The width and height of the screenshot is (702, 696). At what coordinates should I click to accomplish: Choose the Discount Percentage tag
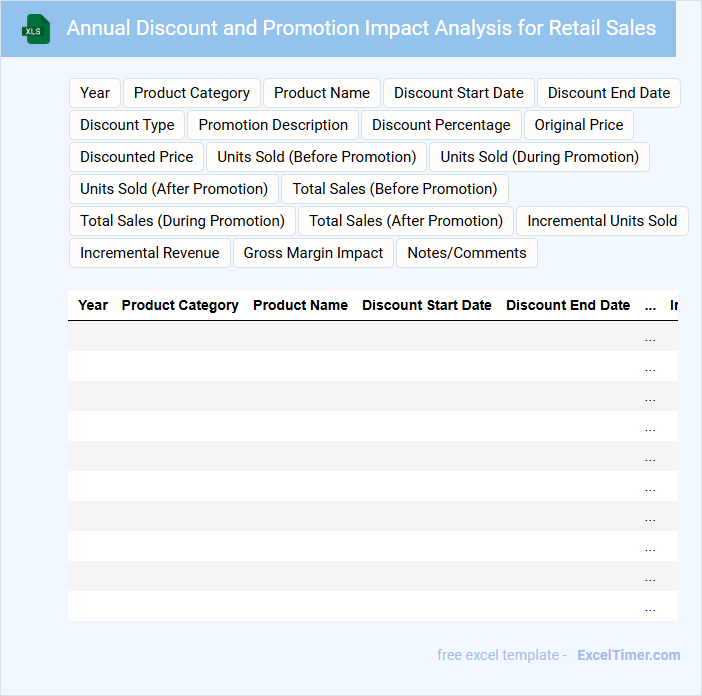pyautogui.click(x=441, y=125)
